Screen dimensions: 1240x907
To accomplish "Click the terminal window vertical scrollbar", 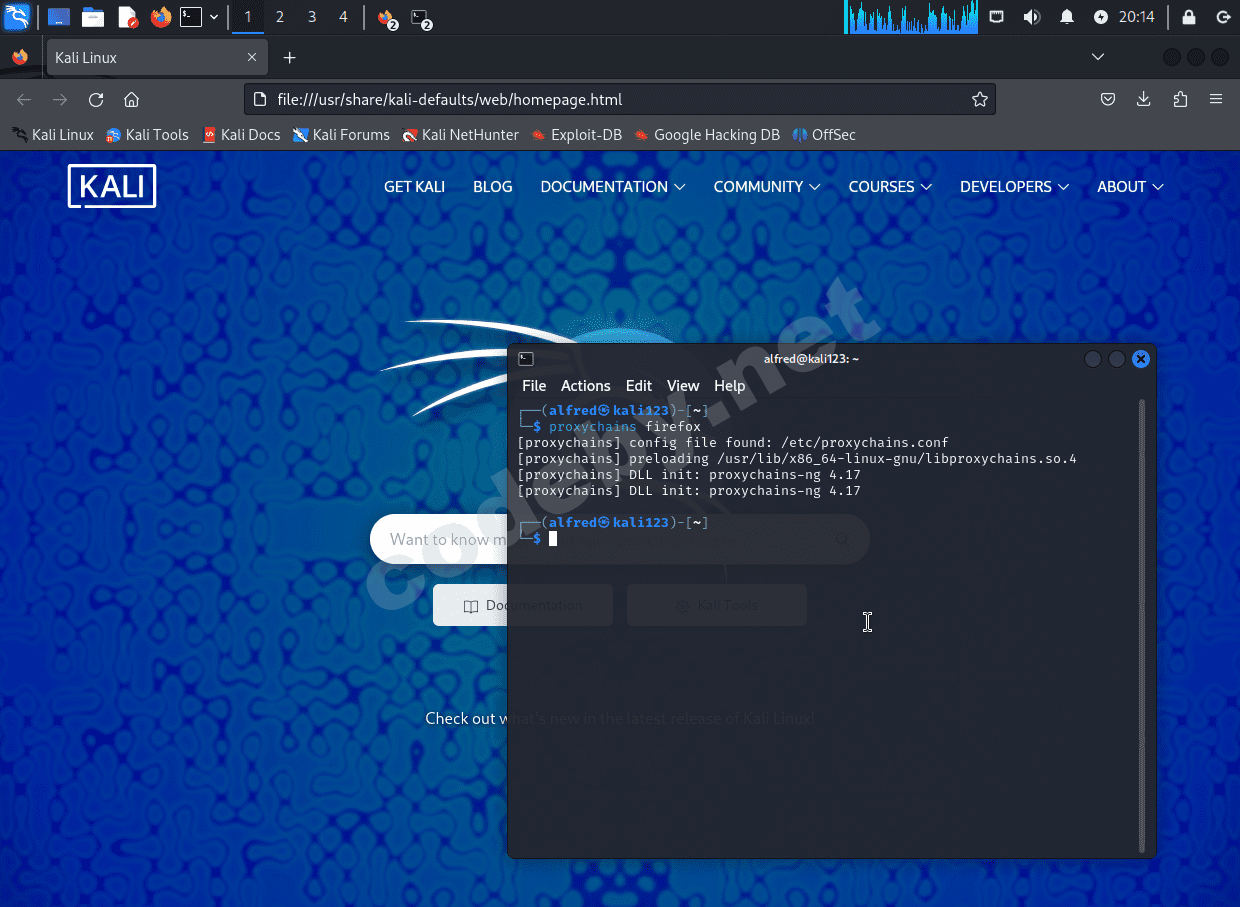I will [1142, 625].
